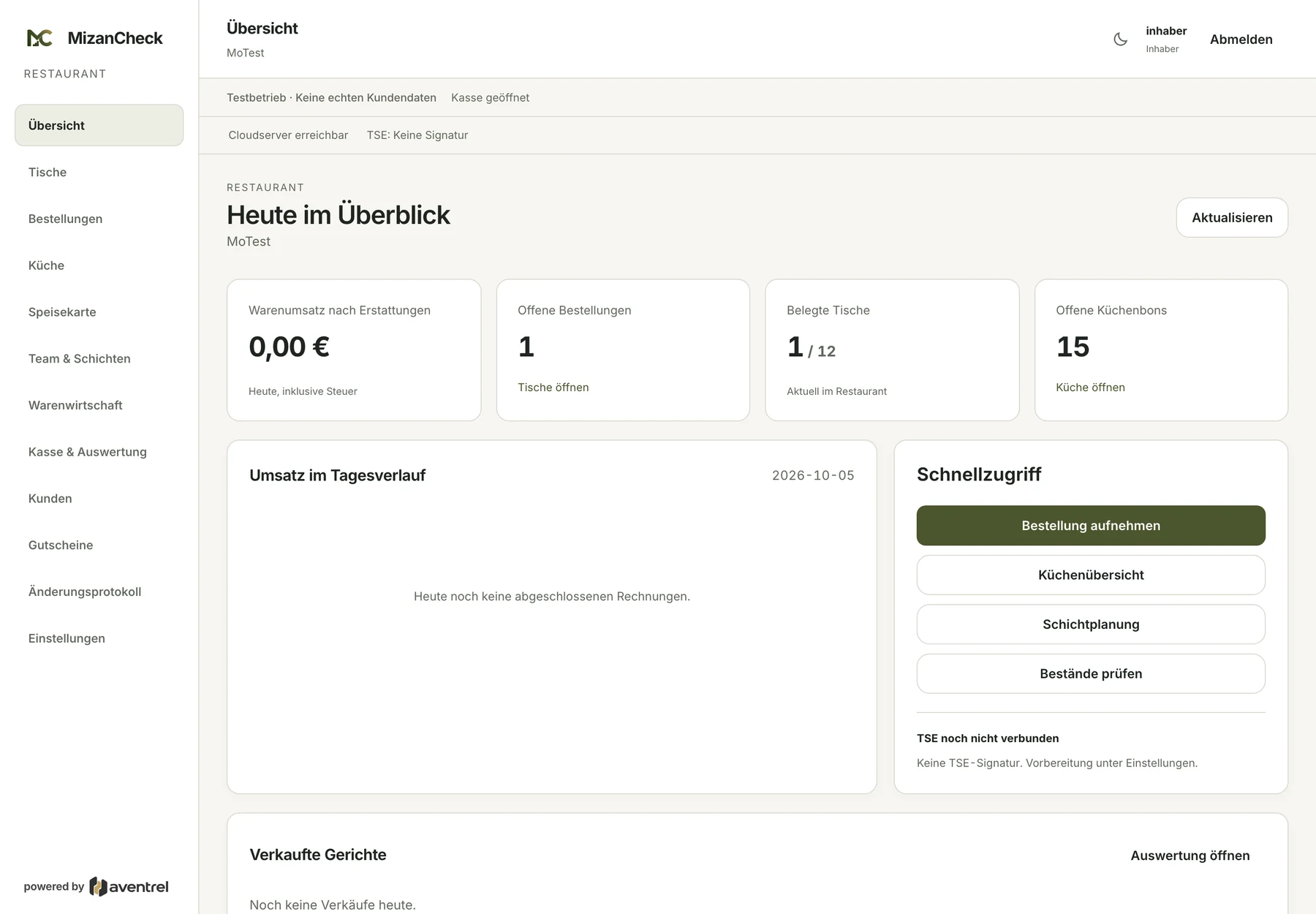Click 'Noch keine Verkäufe heute.' text
Viewport: 1316px width, 914px height.
333,905
